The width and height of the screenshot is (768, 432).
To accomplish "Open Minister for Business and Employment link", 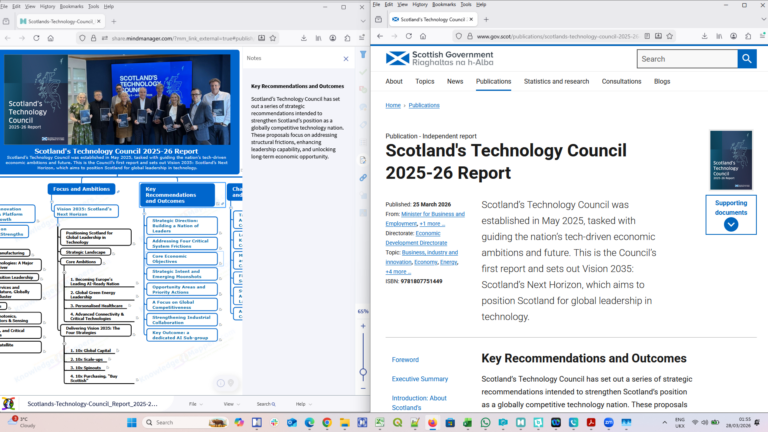I will coord(425,218).
